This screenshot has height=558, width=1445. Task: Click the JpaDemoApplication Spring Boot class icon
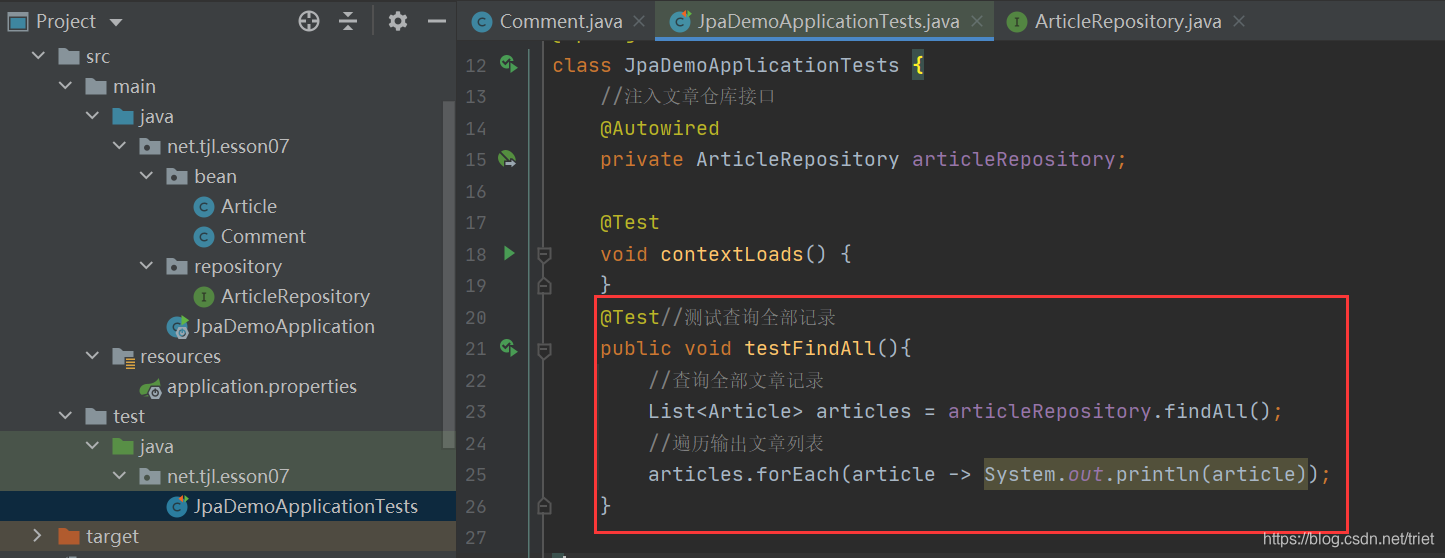[x=178, y=327]
